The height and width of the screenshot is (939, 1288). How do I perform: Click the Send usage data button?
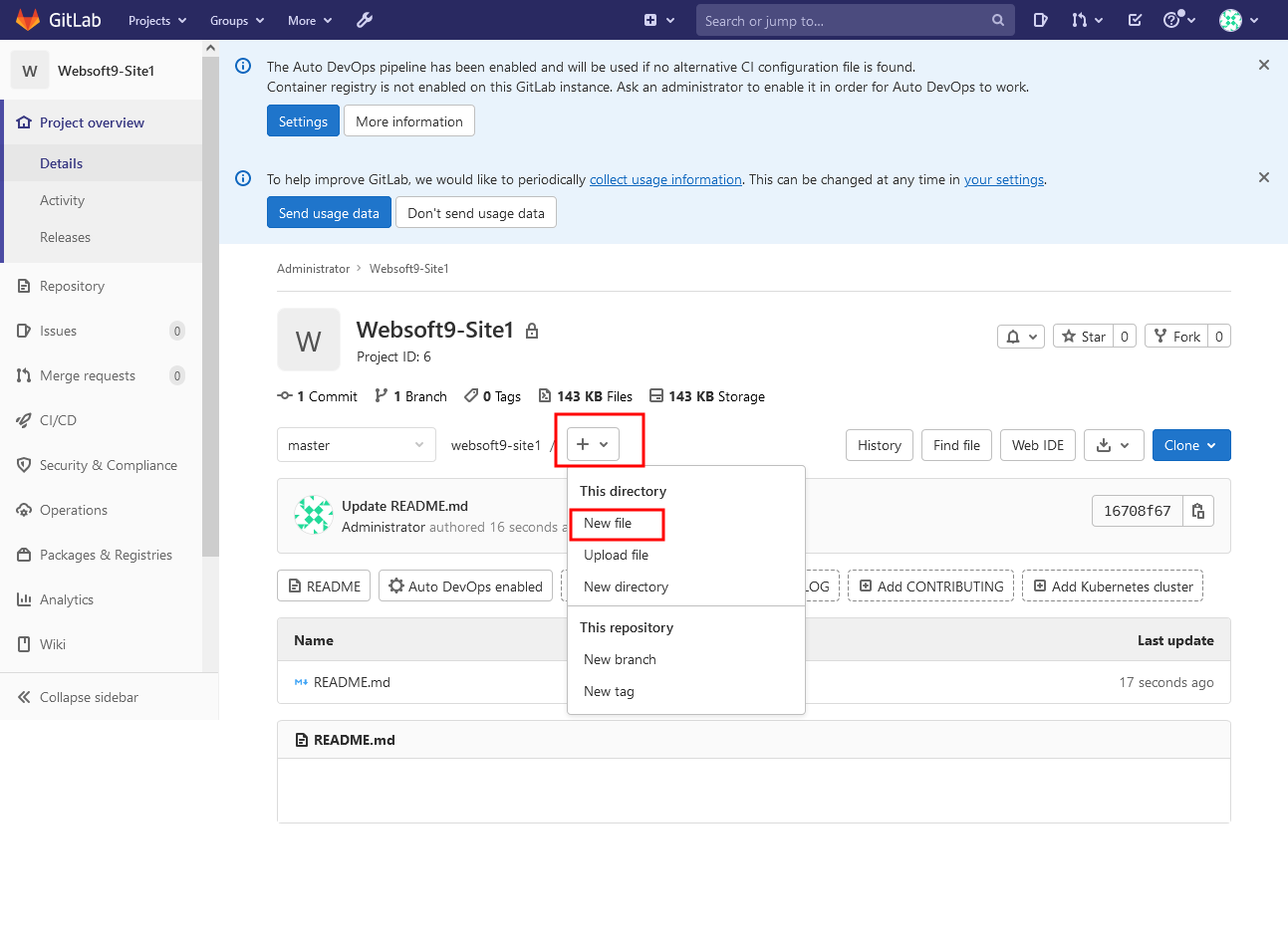click(x=329, y=212)
